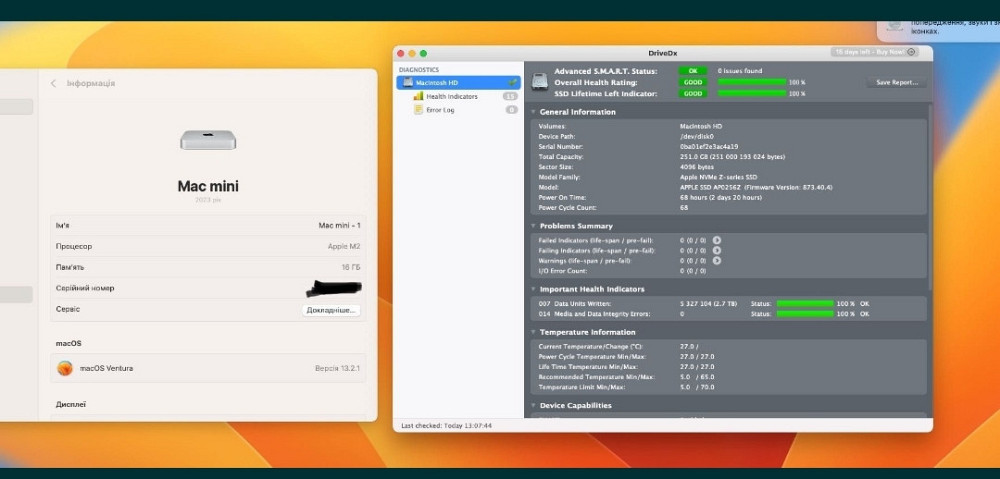
Task: Click the 2023 рік text under Mac mini
Action: point(208,200)
